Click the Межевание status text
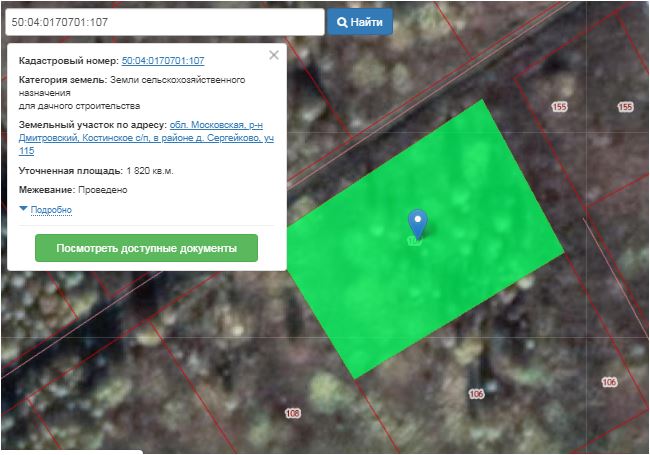This screenshot has height=455, width=650. 103,189
